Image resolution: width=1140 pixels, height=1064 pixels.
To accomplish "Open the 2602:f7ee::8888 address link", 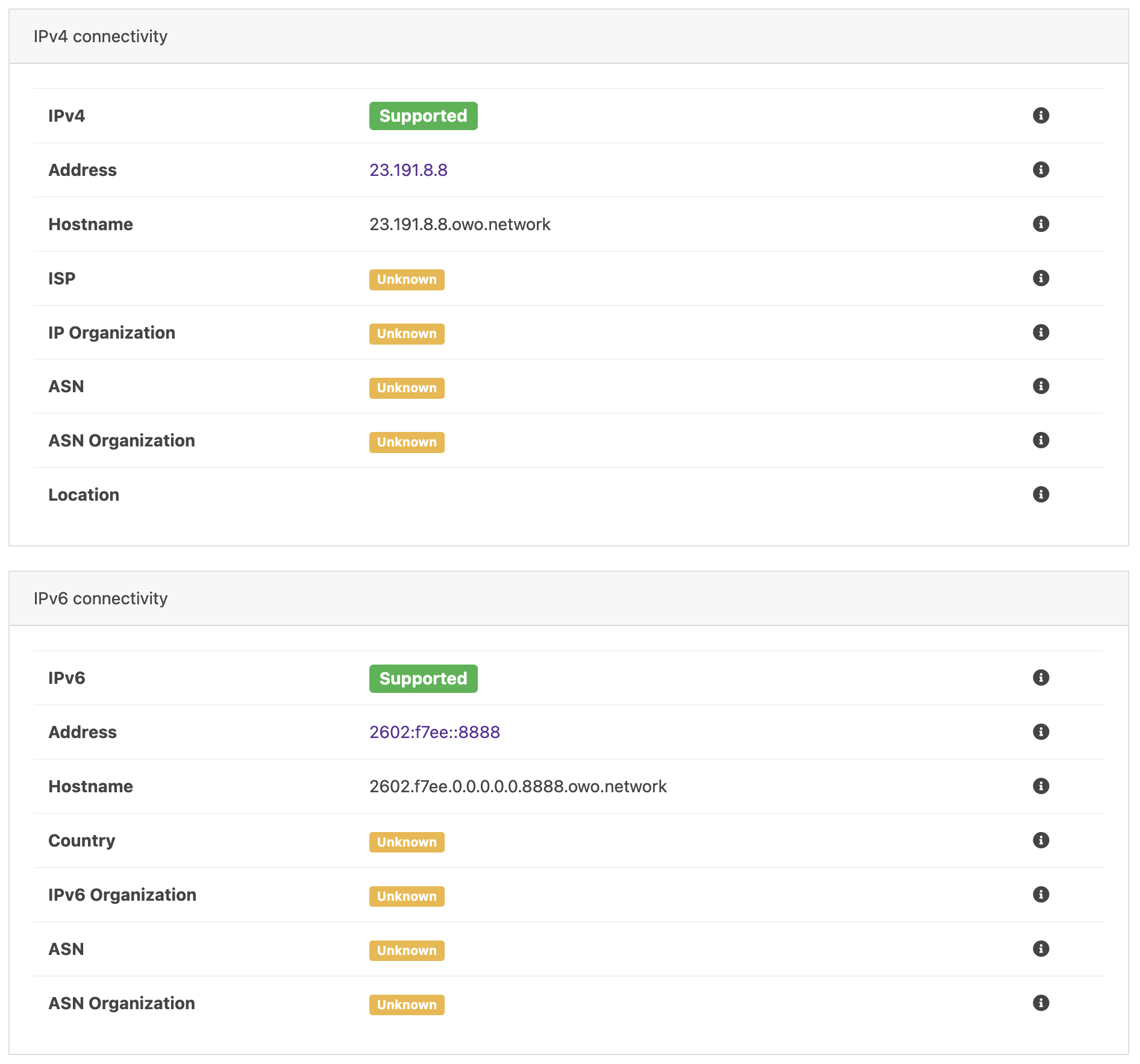I will tap(434, 732).
